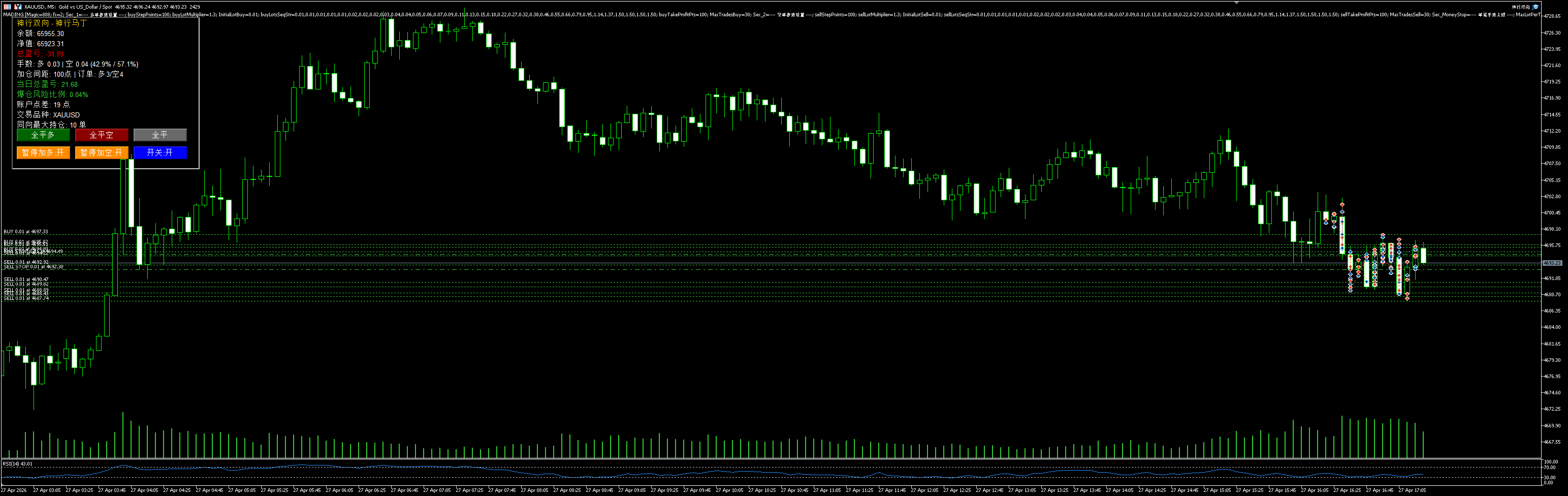Viewport: 1568px width, 496px height.
Task: Toggle the blue 开关:开 switch
Action: (x=160, y=152)
